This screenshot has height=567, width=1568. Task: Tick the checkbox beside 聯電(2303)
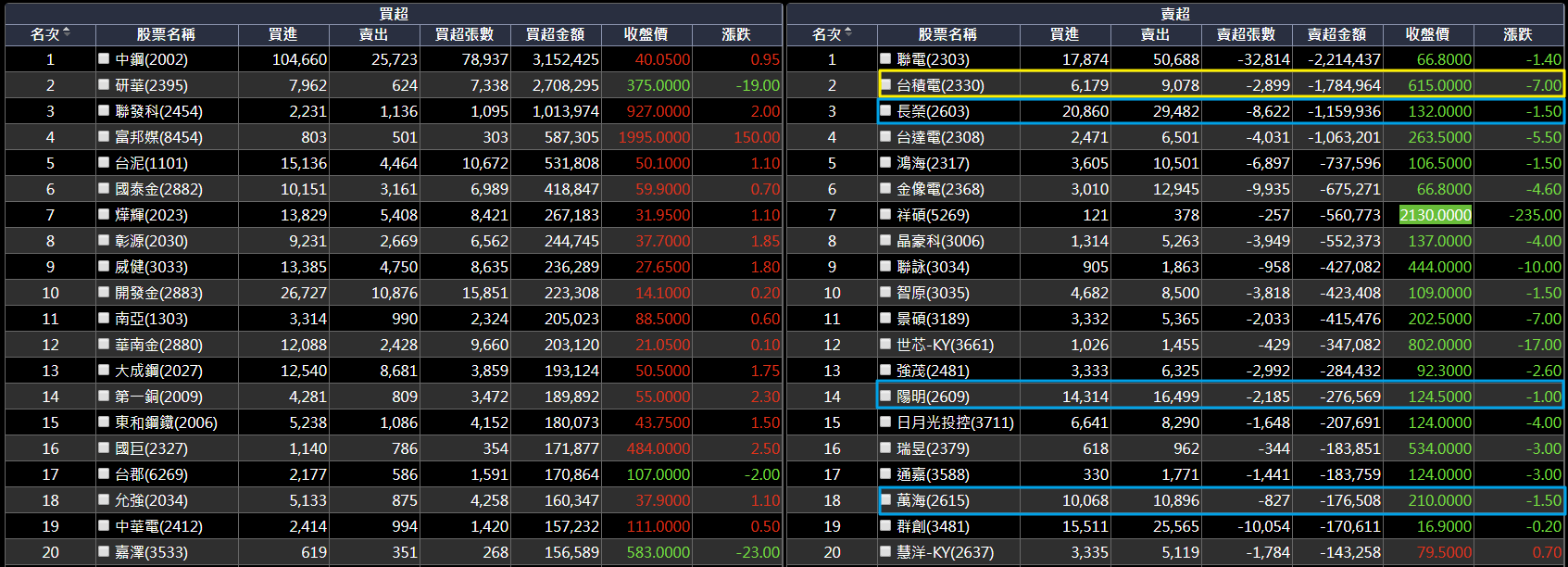[885, 58]
